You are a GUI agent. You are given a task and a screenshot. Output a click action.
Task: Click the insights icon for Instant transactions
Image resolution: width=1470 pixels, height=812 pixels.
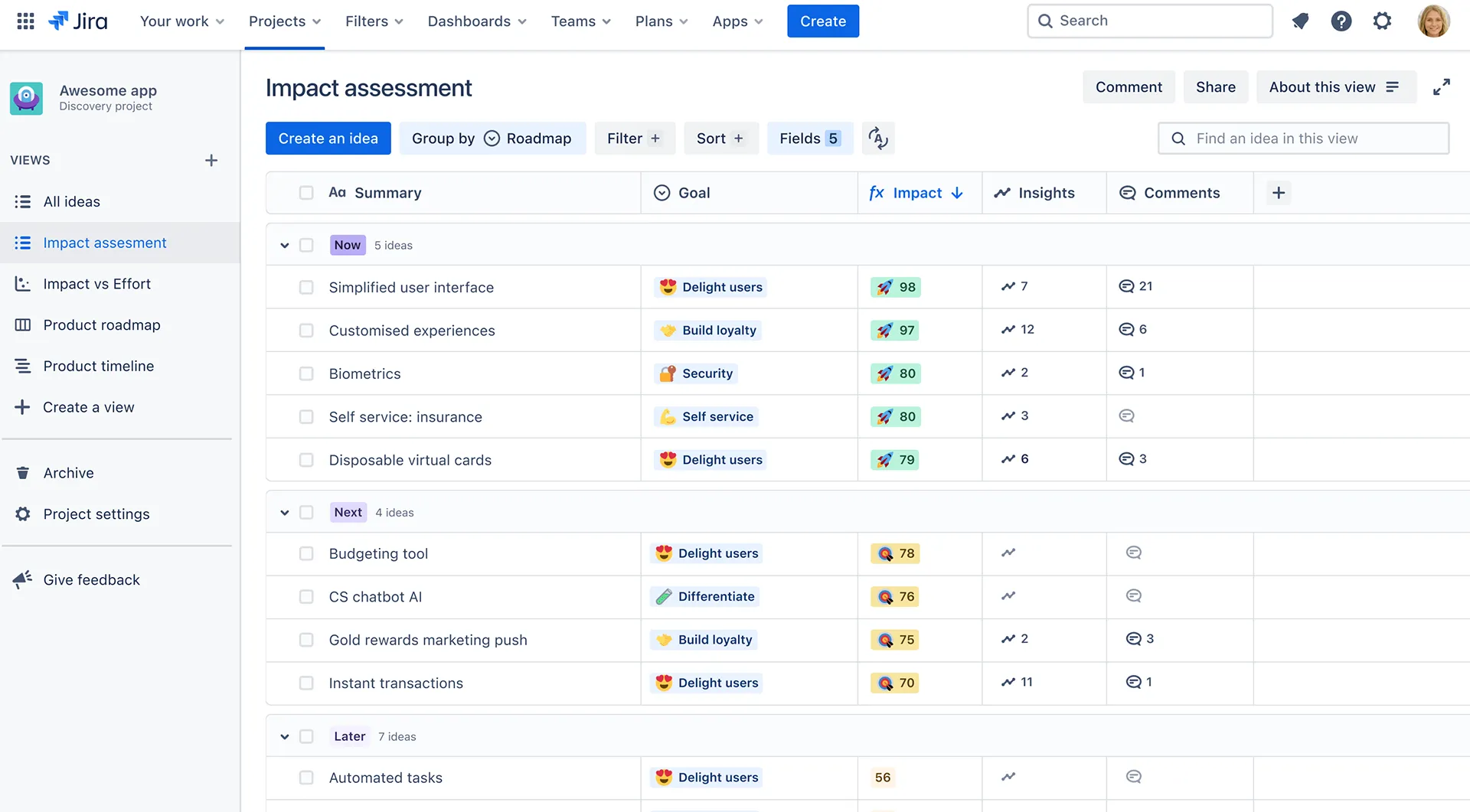click(x=1008, y=682)
